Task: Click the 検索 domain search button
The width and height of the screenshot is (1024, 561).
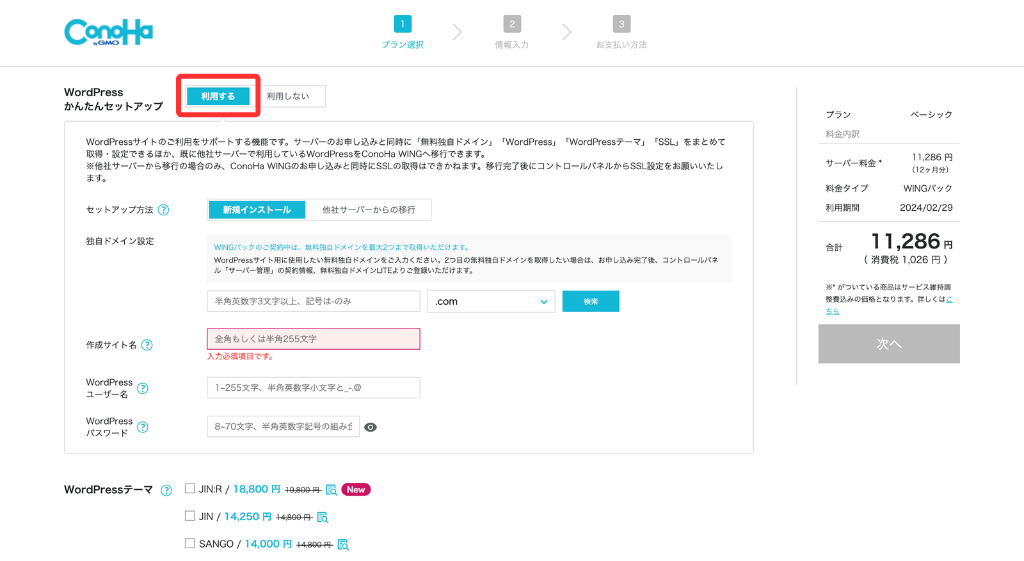Action: point(590,301)
